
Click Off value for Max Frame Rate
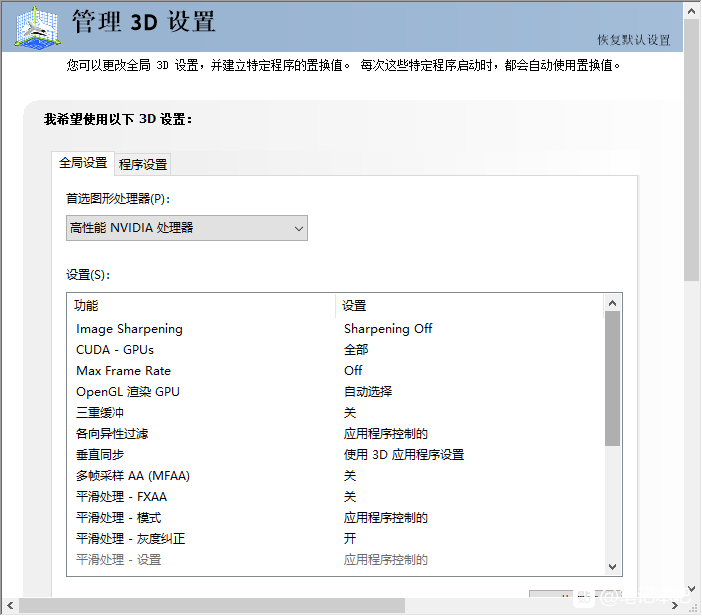click(x=353, y=371)
